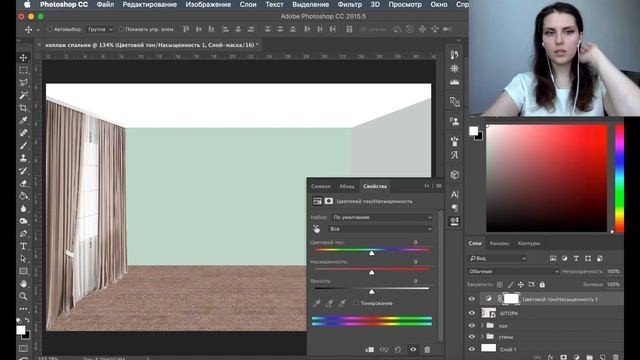Adjust the Цветовой тон hue slider
640x360 pixels.
371,253
